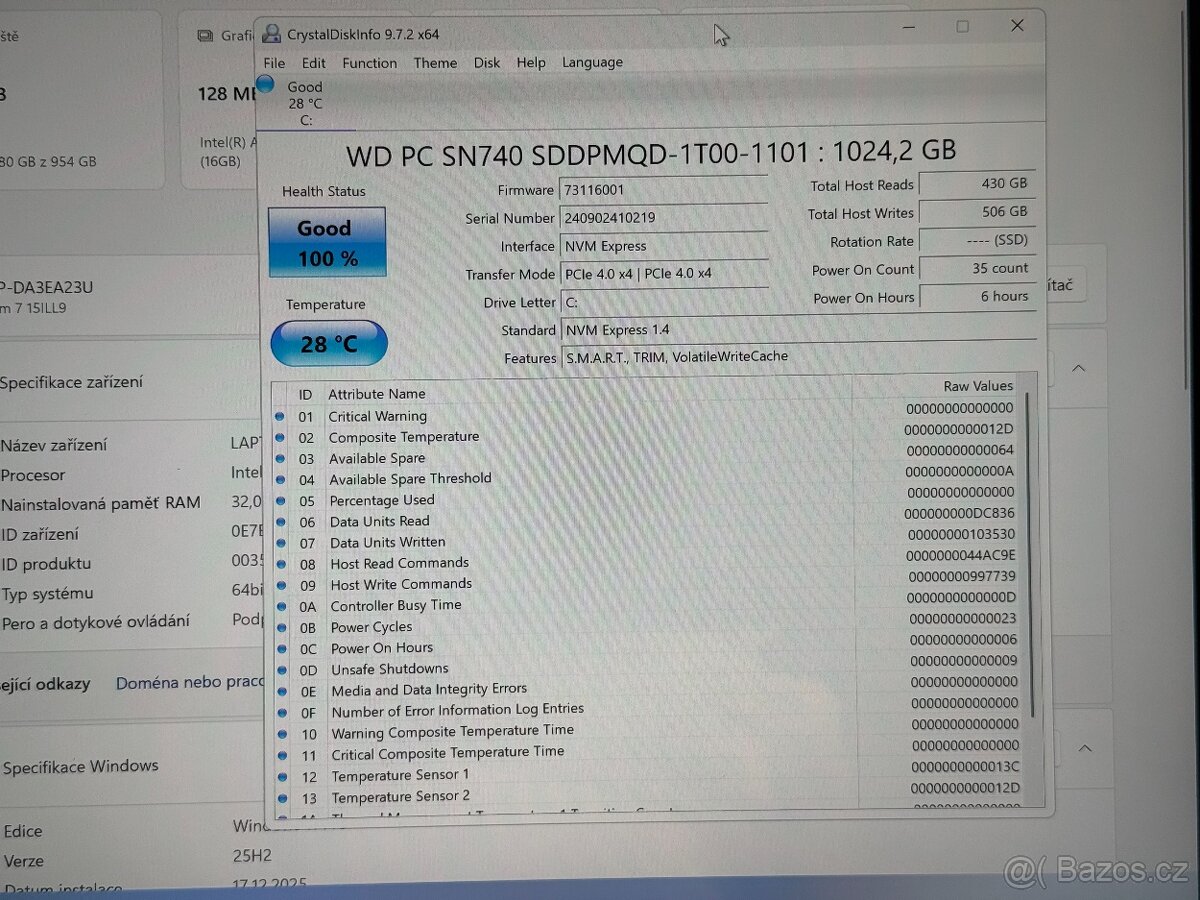Click the Good 100% health status indicator
Viewport: 1200px width, 900px height.
pyautogui.click(x=327, y=240)
